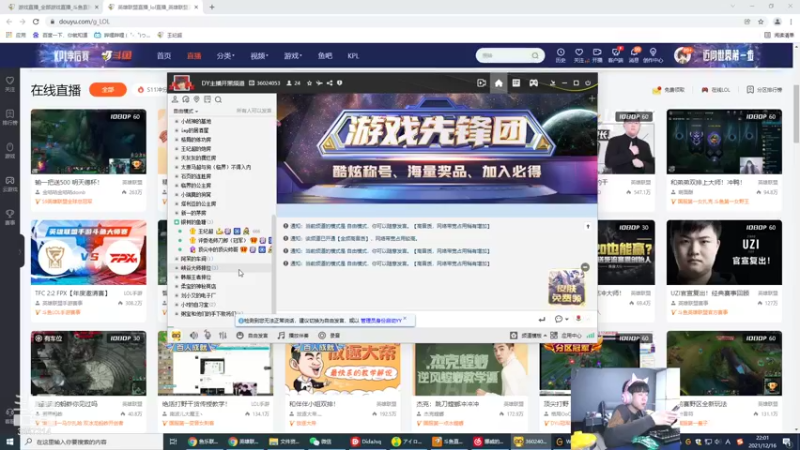Open the home tab icon in YY window

pyautogui.click(x=498, y=83)
